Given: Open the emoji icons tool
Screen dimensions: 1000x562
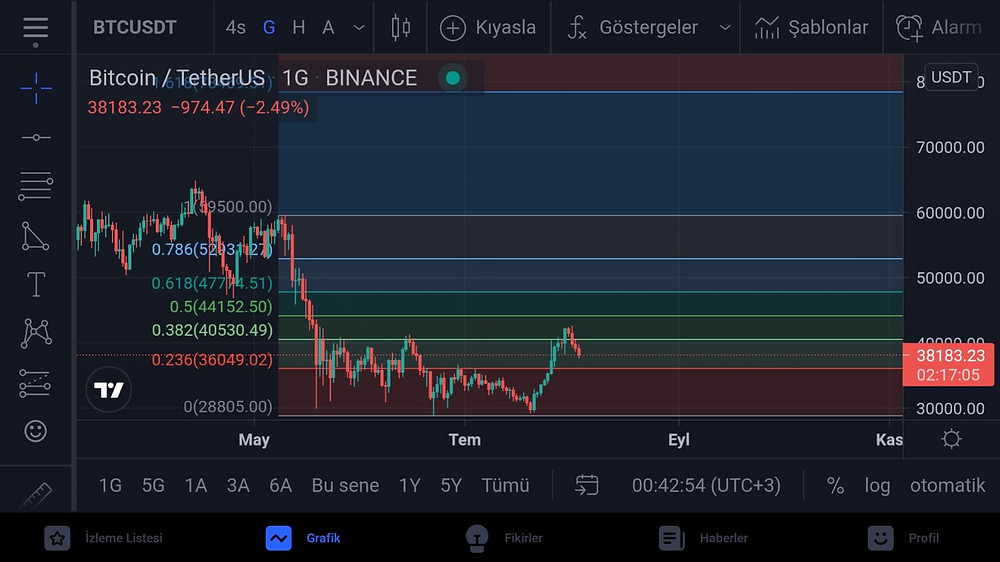Looking at the screenshot, I should (36, 431).
